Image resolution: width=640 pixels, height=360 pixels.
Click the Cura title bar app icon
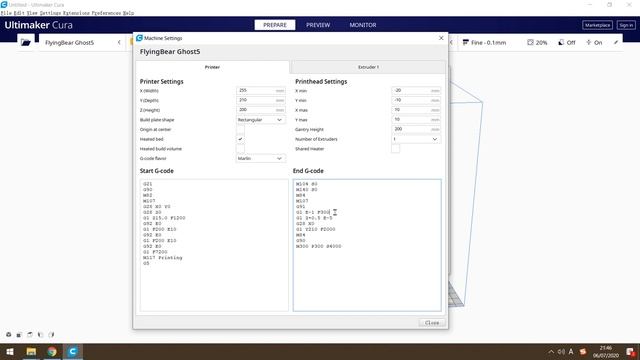[x=4, y=4]
